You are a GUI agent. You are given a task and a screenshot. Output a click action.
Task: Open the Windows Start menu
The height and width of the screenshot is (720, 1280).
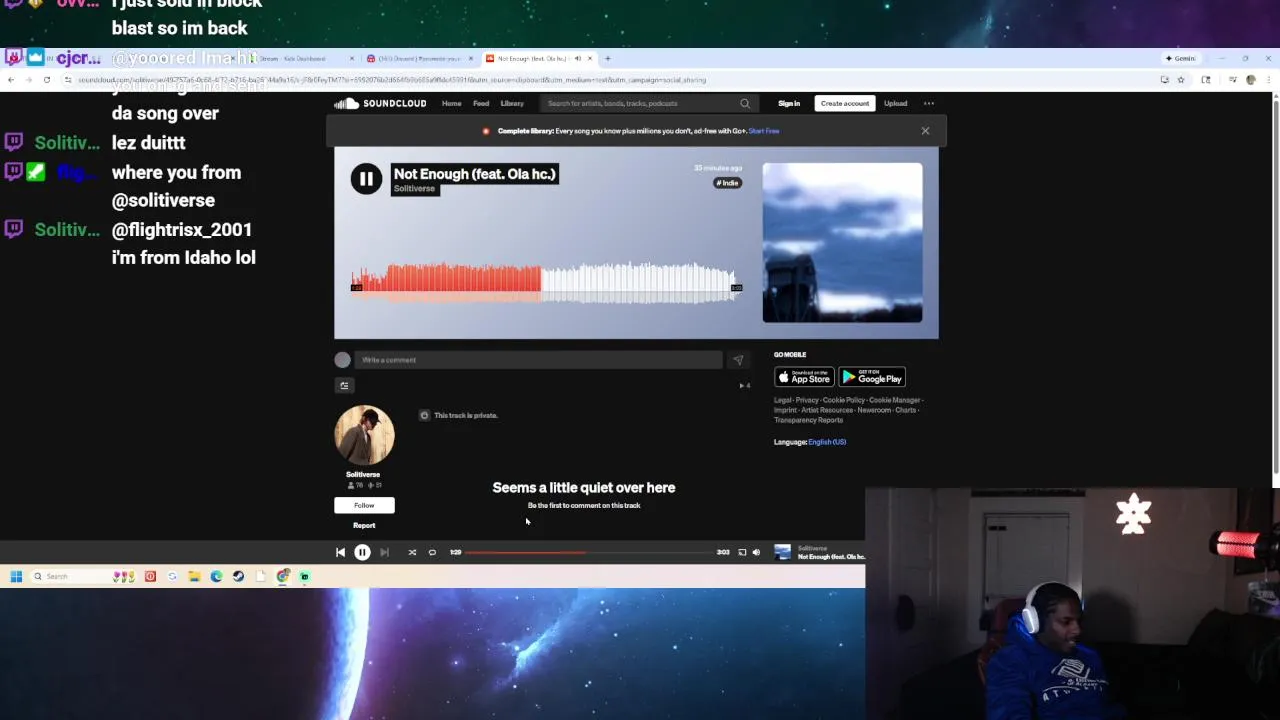(x=16, y=576)
